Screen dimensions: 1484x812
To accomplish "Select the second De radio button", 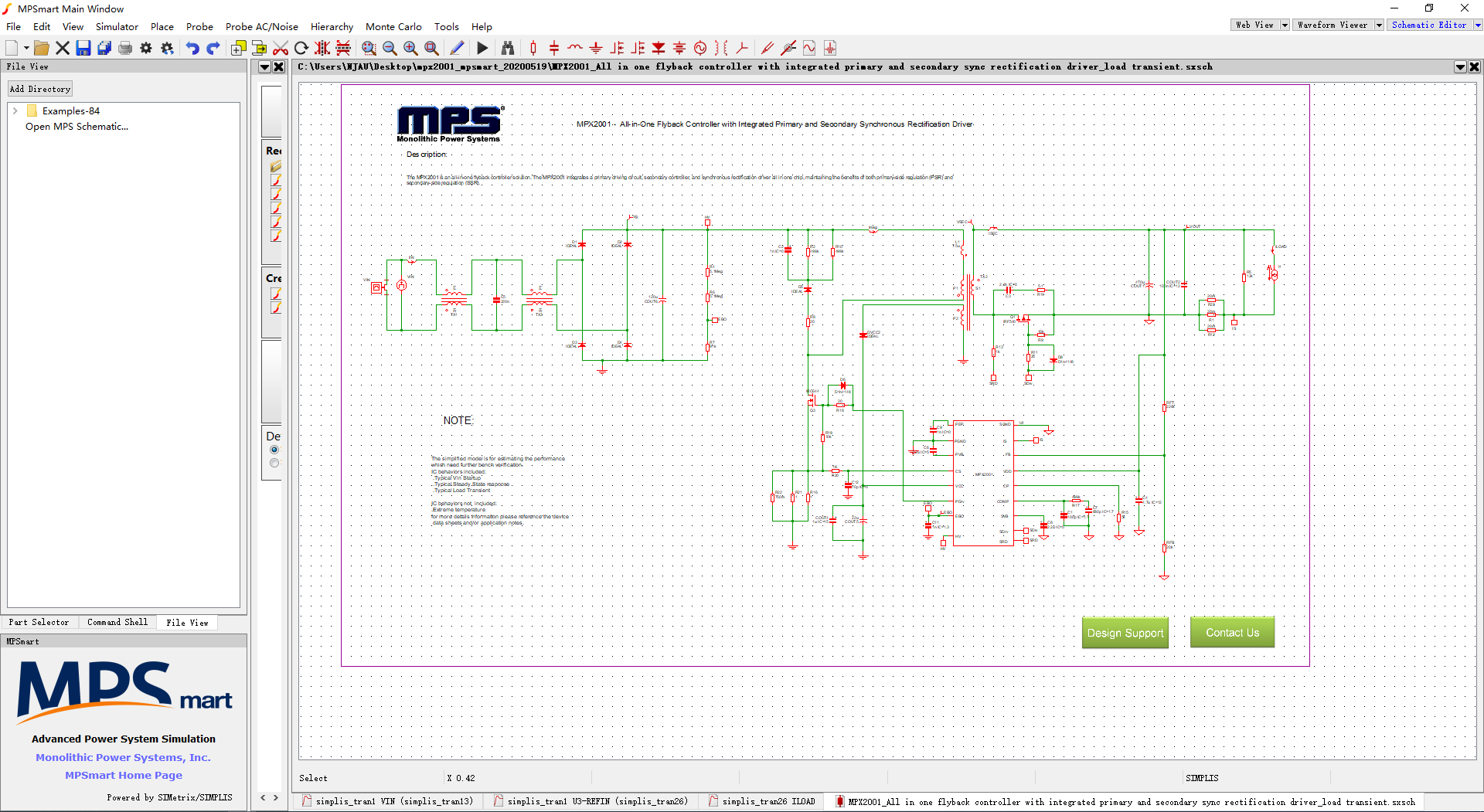I will 274,463.
